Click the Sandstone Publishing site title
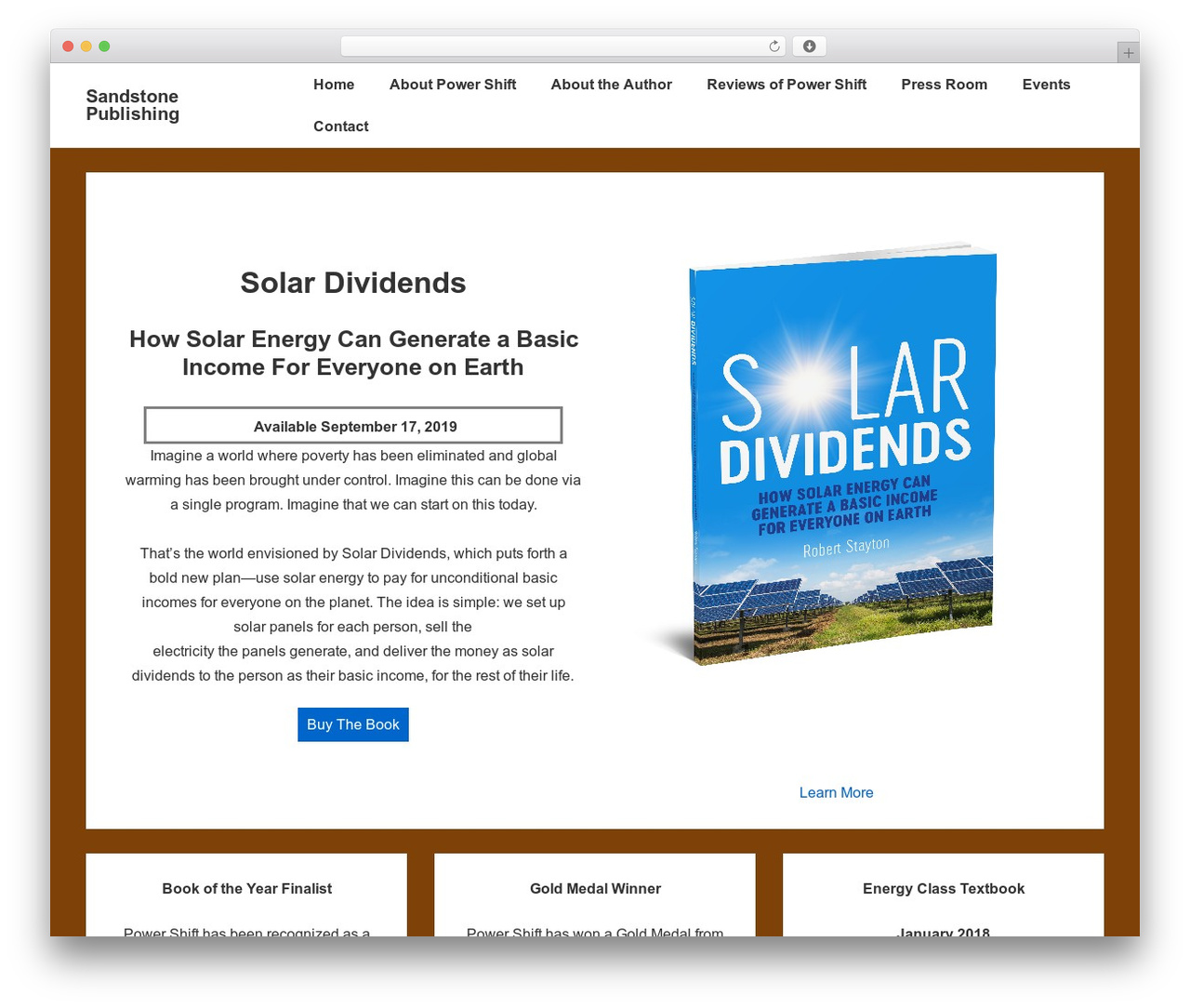 (132, 105)
